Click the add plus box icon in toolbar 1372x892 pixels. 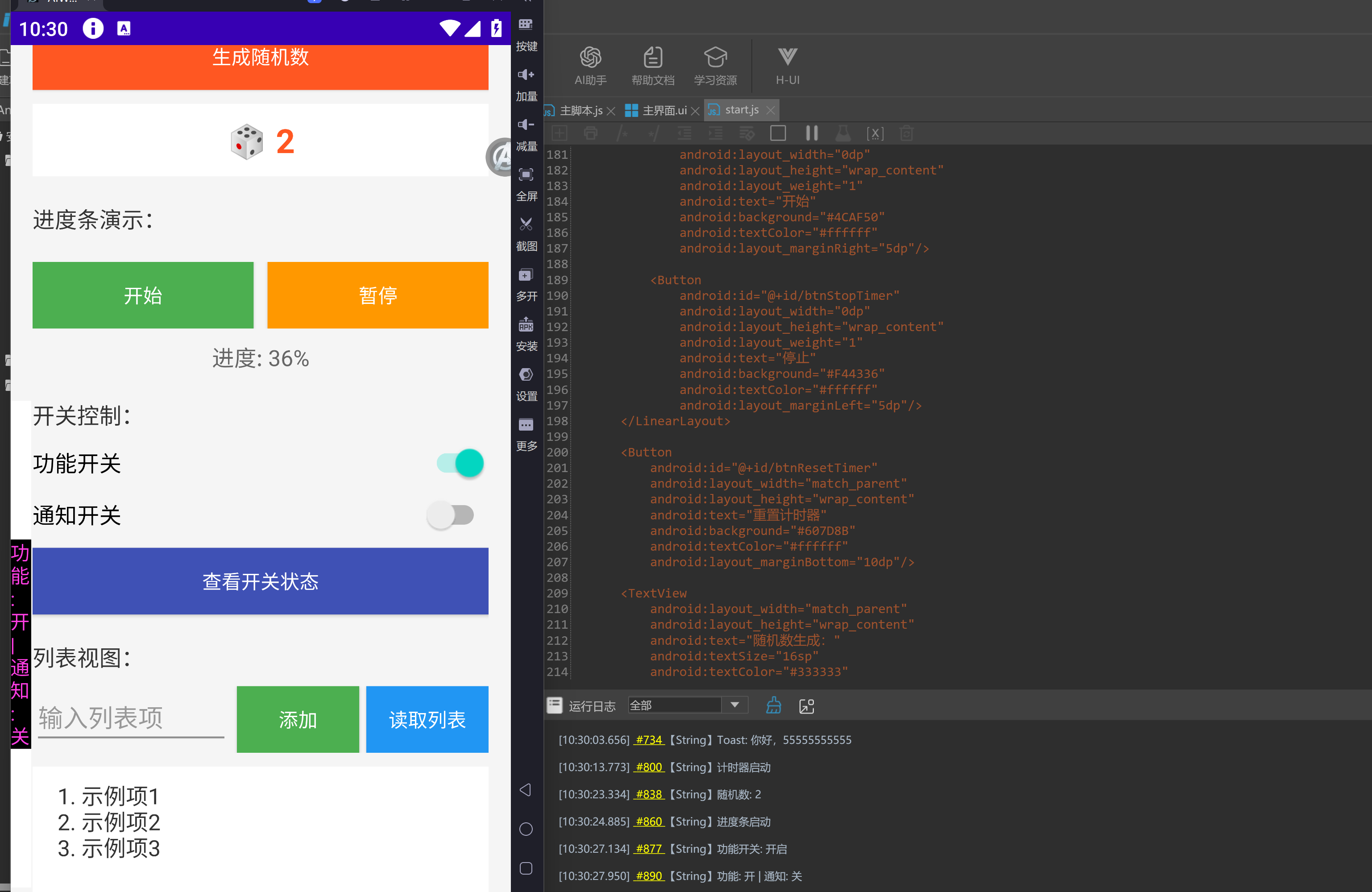point(559,134)
